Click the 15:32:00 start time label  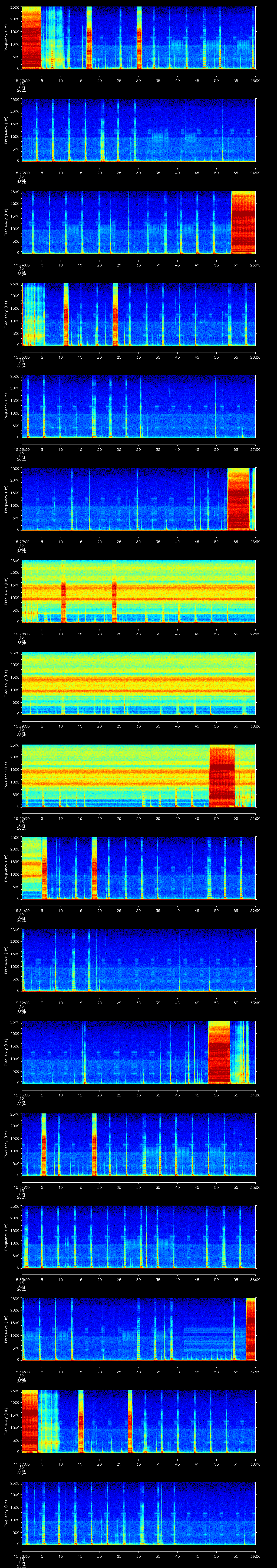coord(21,1003)
